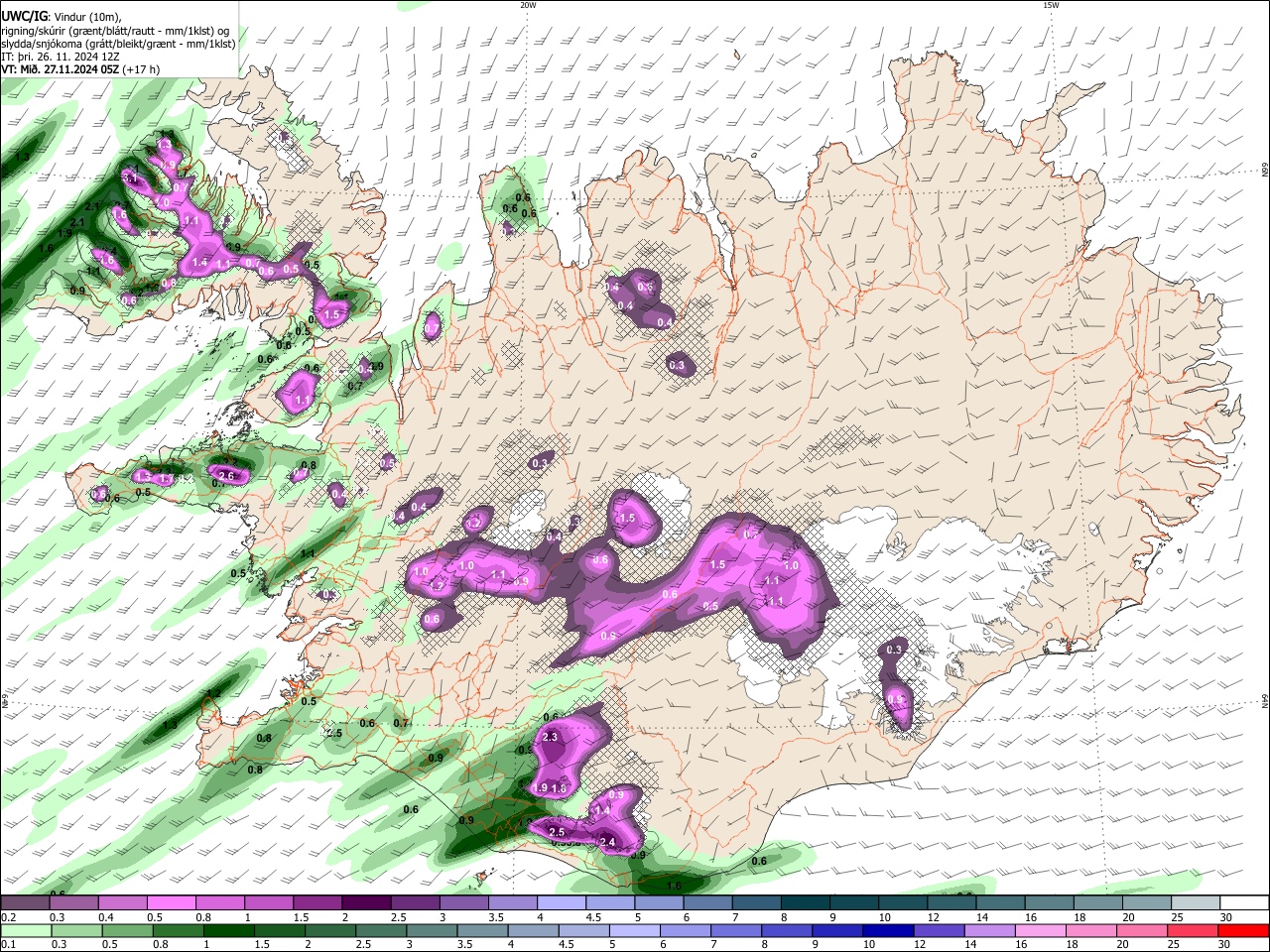This screenshot has width=1270, height=952.
Task: Select snow scale swatch starting at 0.4
Action: [122, 903]
